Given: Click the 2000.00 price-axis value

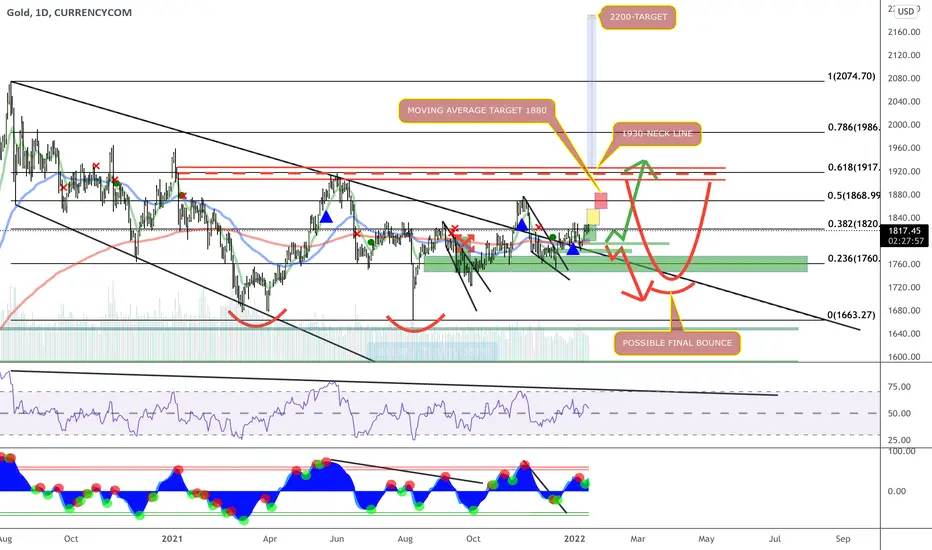Looking at the screenshot, I should pyautogui.click(x=903, y=125).
